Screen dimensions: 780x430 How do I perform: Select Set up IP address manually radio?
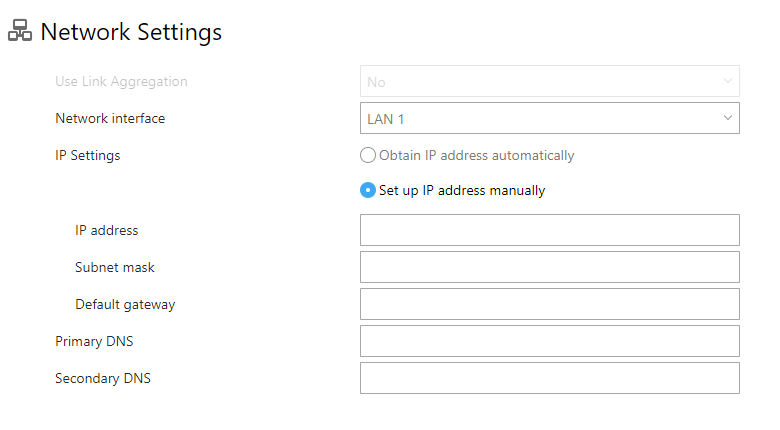tap(368, 190)
